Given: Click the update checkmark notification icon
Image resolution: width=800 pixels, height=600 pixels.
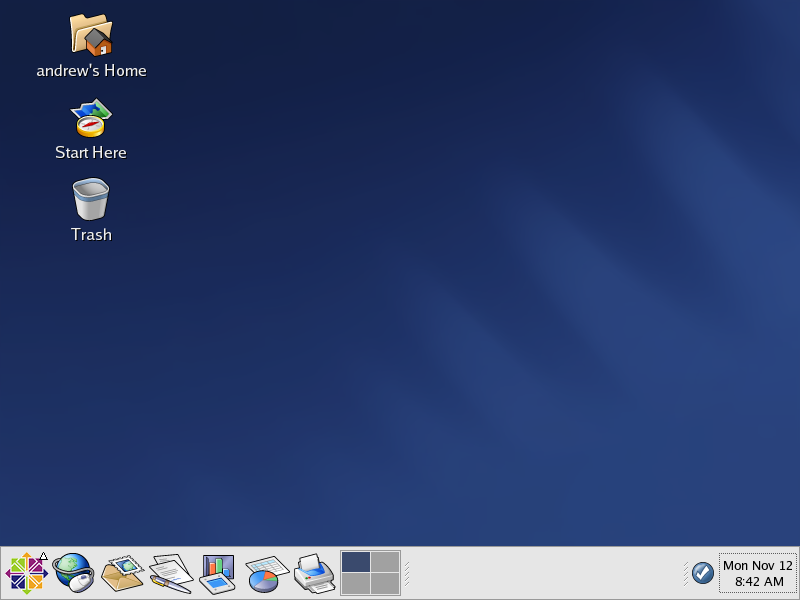Looking at the screenshot, I should pos(703,573).
